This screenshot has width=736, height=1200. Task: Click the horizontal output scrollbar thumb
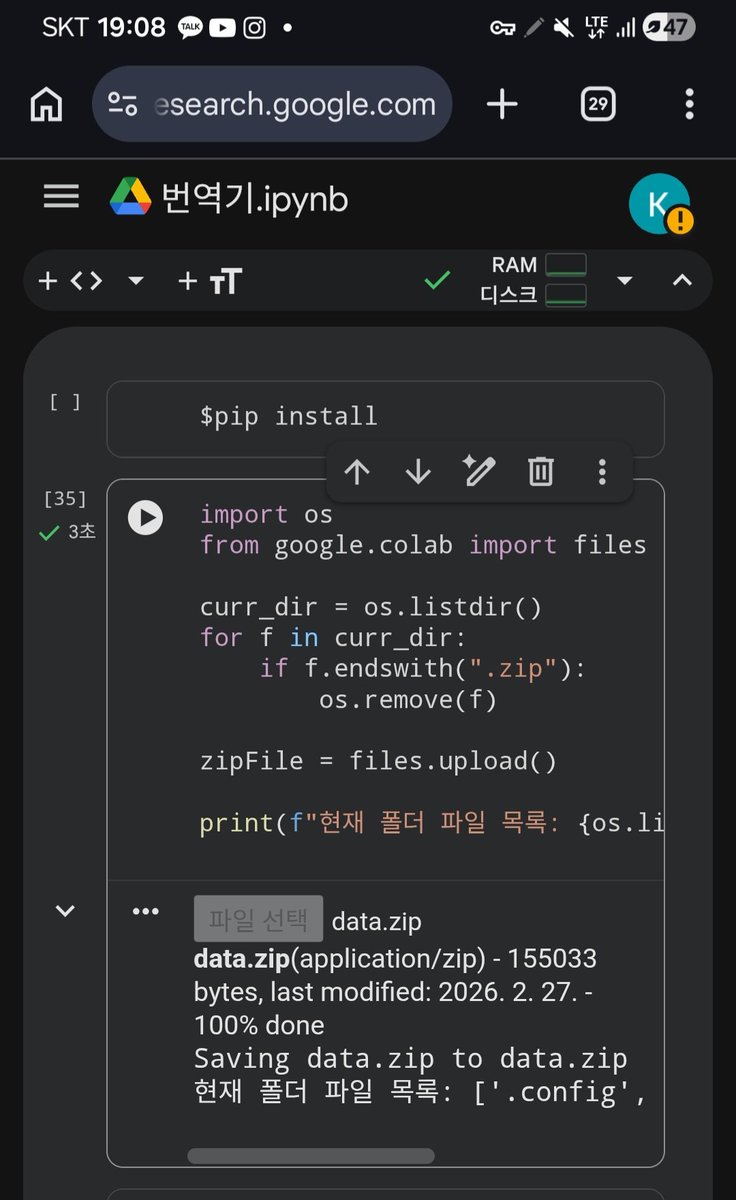pyautogui.click(x=311, y=1156)
